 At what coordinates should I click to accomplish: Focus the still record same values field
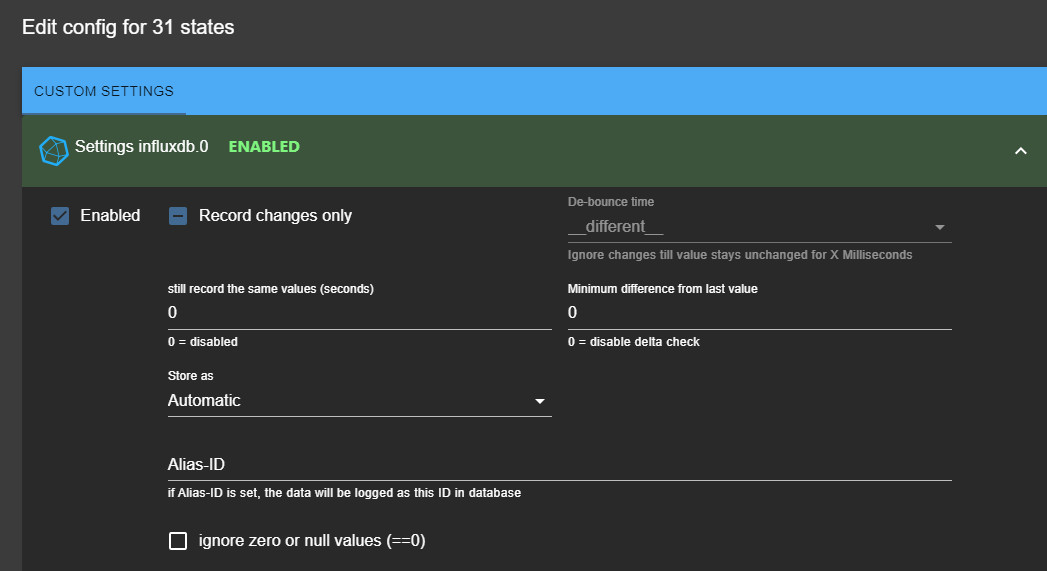click(x=359, y=313)
